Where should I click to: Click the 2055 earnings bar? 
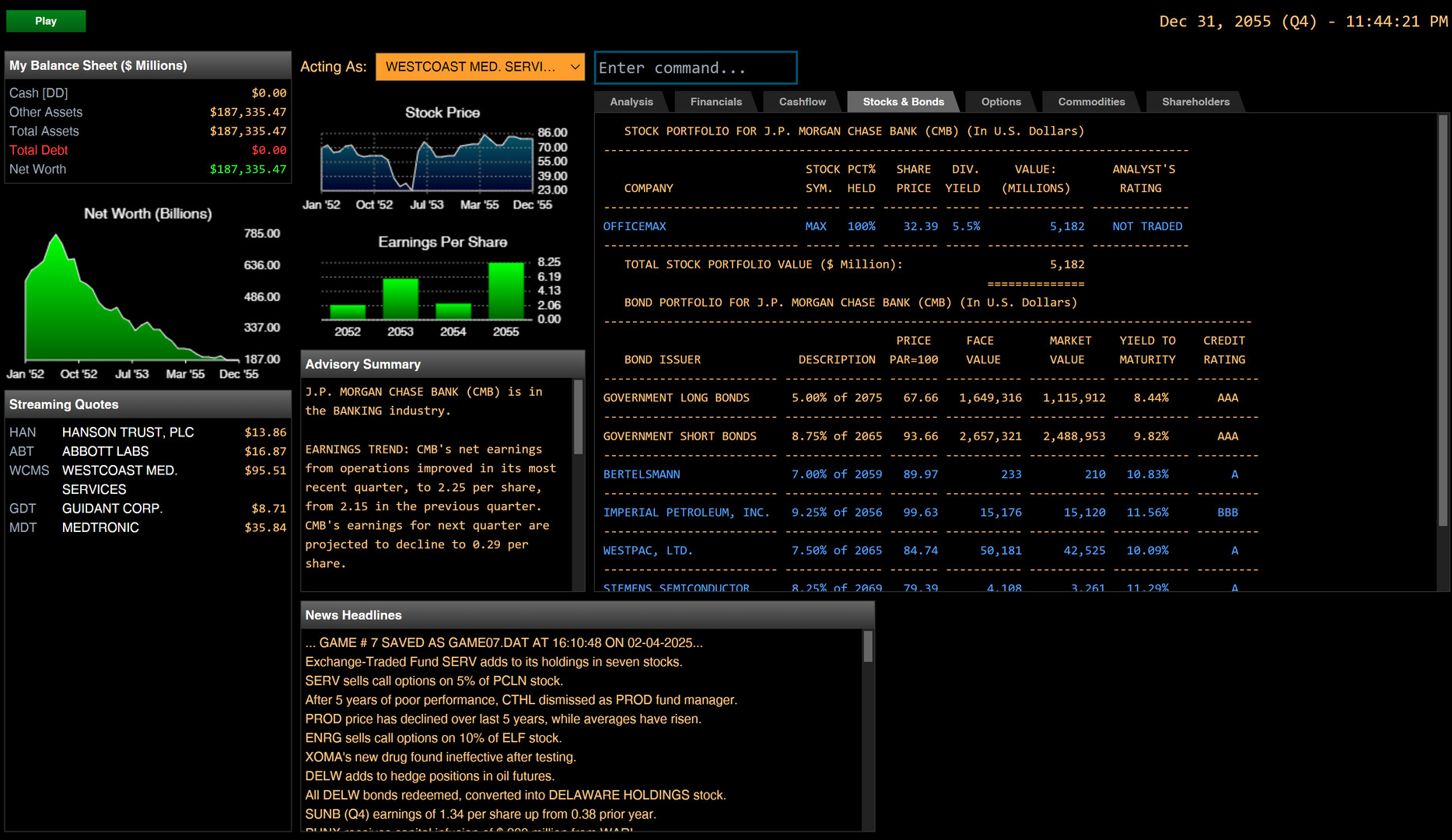pyautogui.click(x=506, y=291)
